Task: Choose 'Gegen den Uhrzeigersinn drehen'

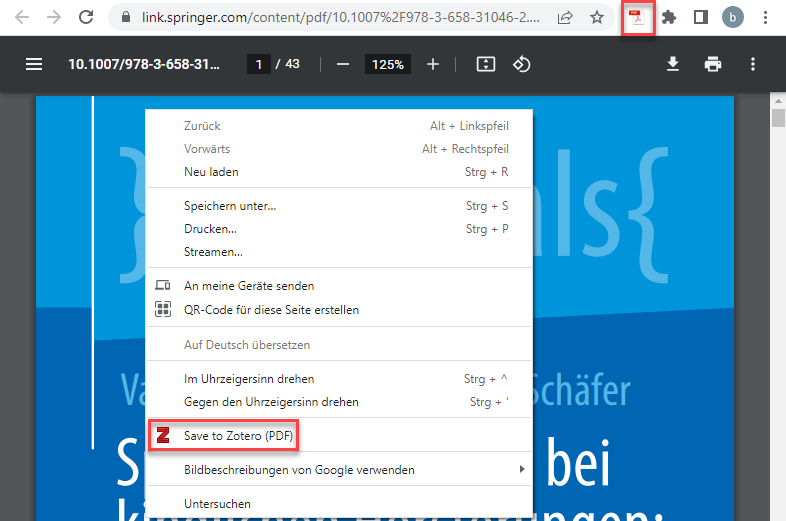Action: (x=339, y=402)
